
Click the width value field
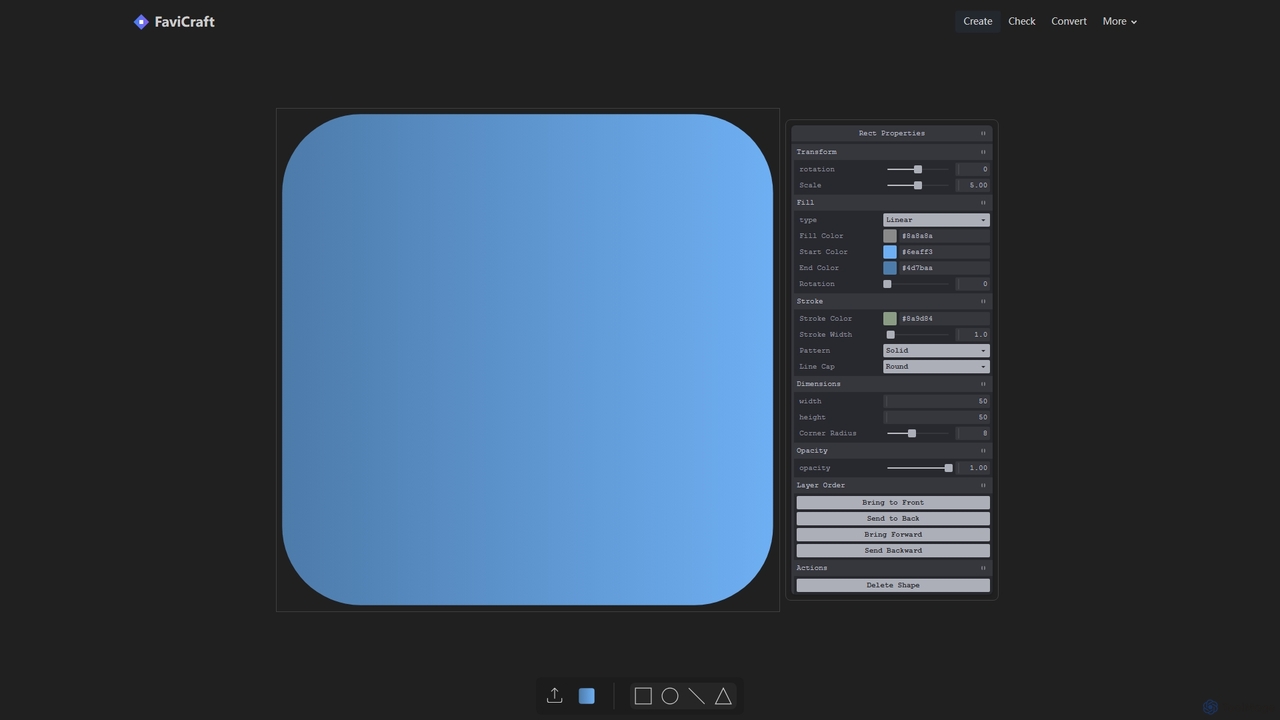[x=937, y=402]
